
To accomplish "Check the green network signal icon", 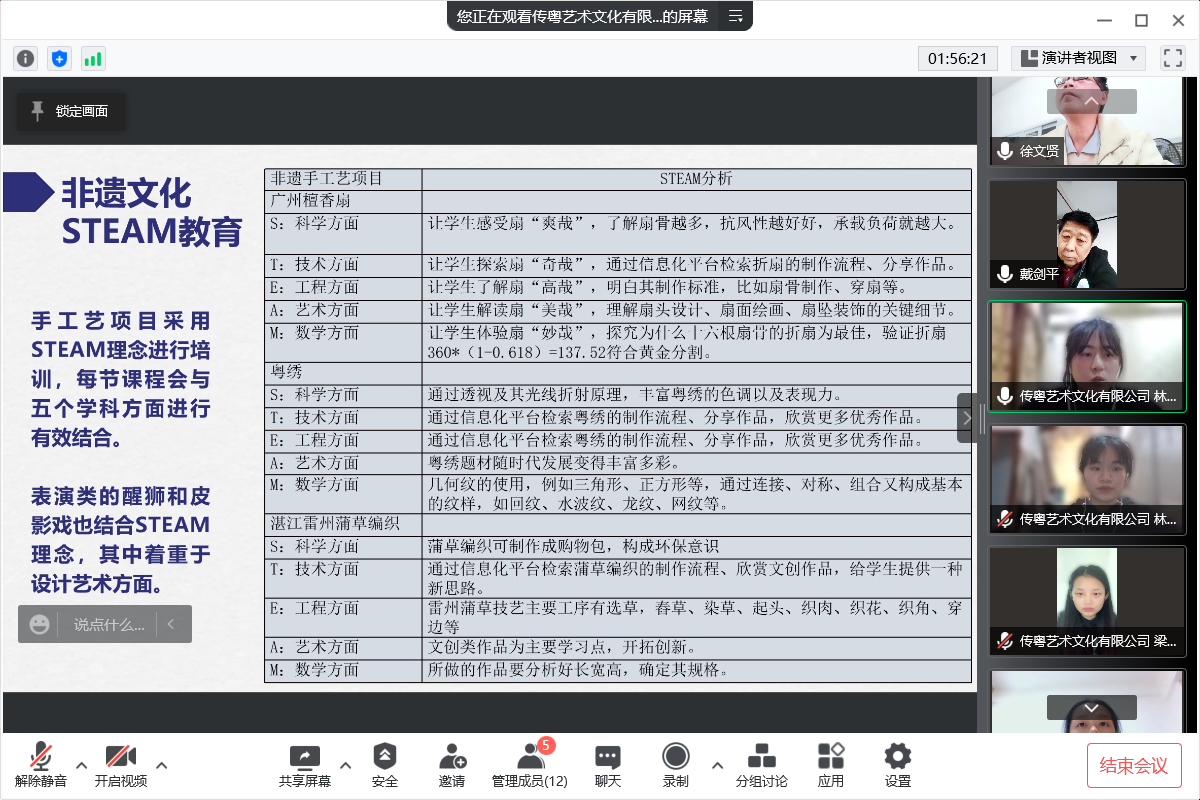I will pos(93,58).
